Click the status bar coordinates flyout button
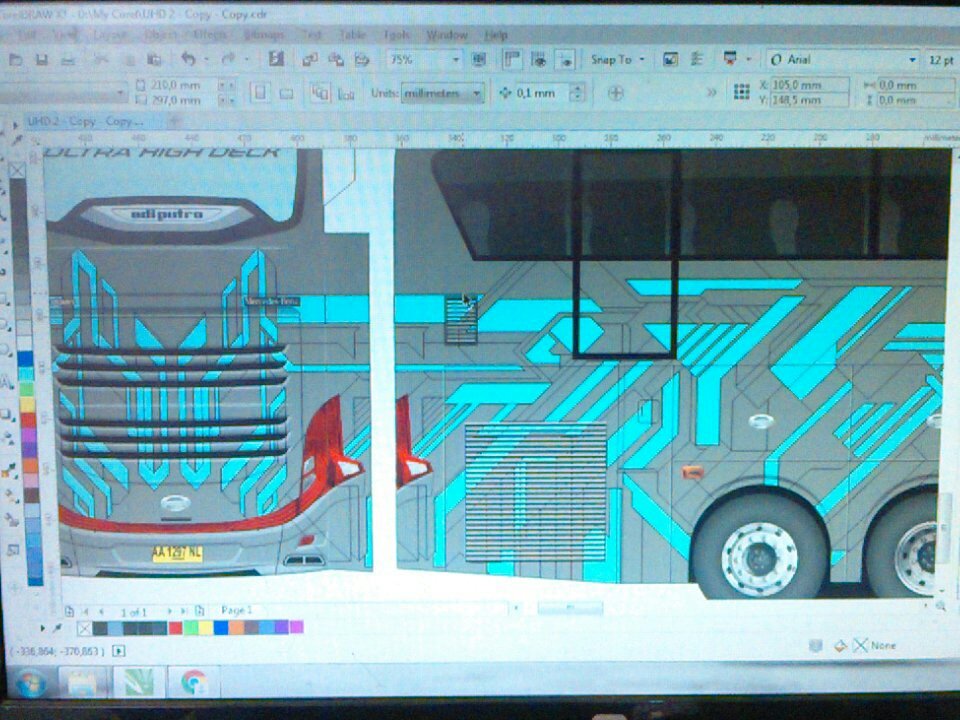960x720 pixels. [x=119, y=651]
